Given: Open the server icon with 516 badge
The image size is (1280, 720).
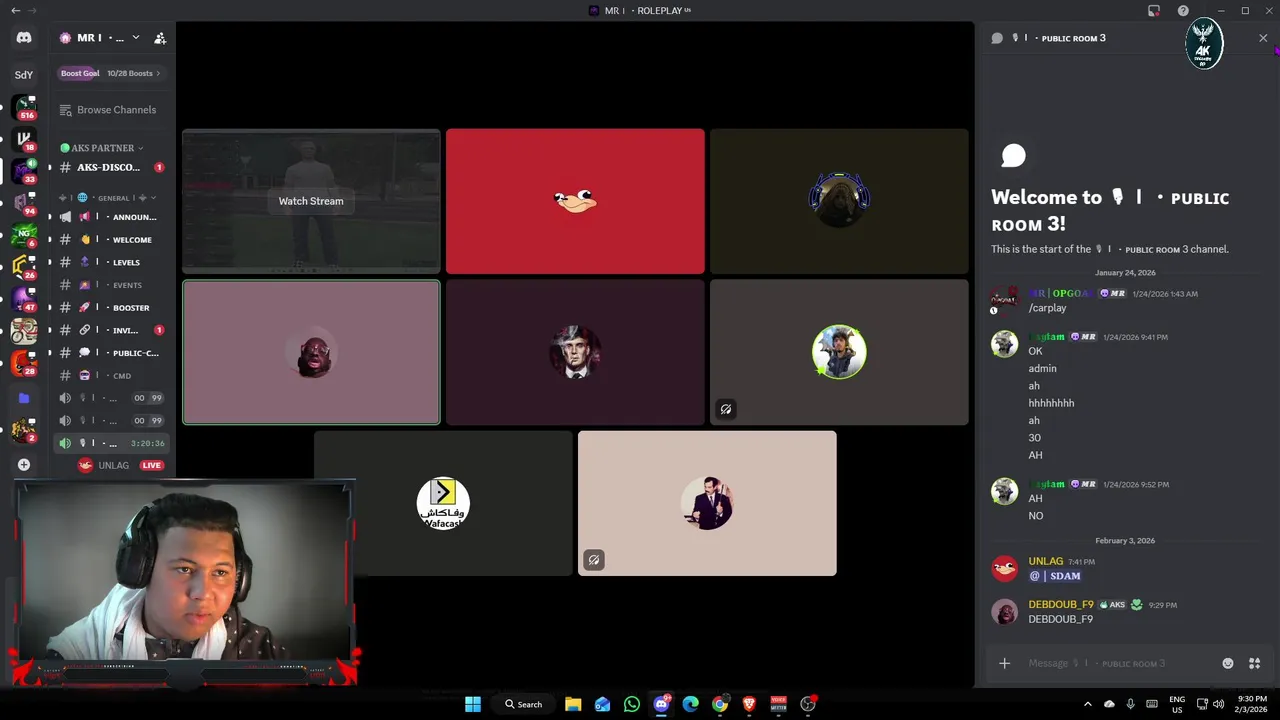Looking at the screenshot, I should pyautogui.click(x=24, y=107).
